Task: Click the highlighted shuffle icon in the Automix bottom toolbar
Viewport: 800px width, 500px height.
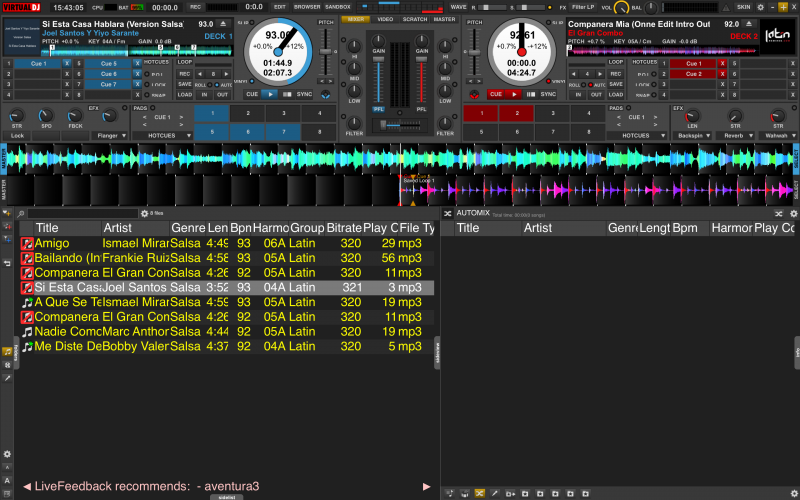Action: (480, 493)
